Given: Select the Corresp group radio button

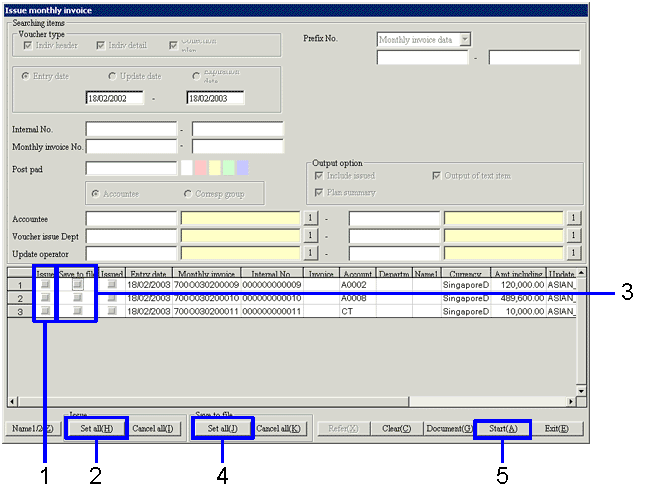Looking at the screenshot, I should tap(188, 193).
